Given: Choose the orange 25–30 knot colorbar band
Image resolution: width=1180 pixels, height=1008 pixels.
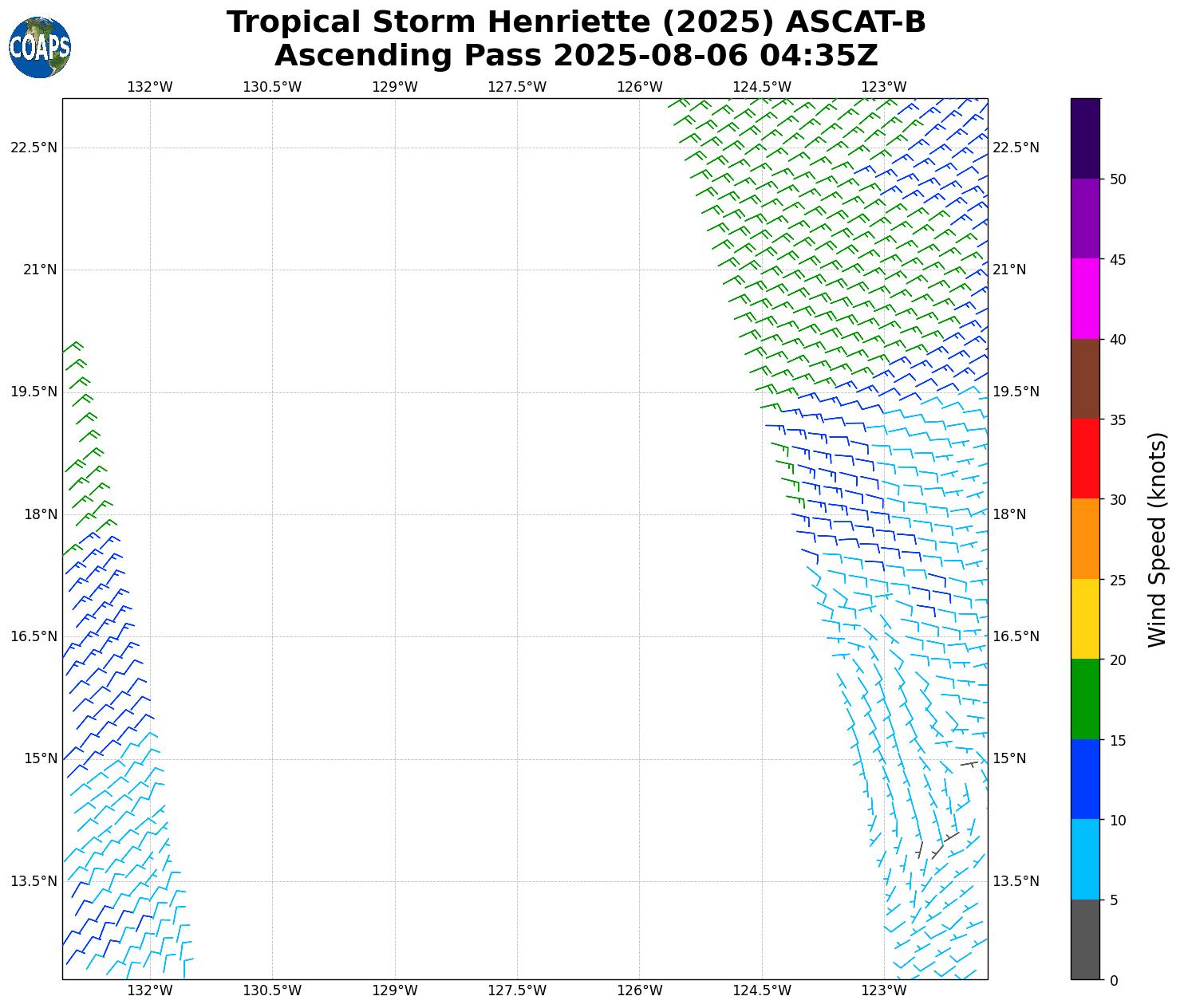Looking at the screenshot, I should pyautogui.click(x=1085, y=539).
